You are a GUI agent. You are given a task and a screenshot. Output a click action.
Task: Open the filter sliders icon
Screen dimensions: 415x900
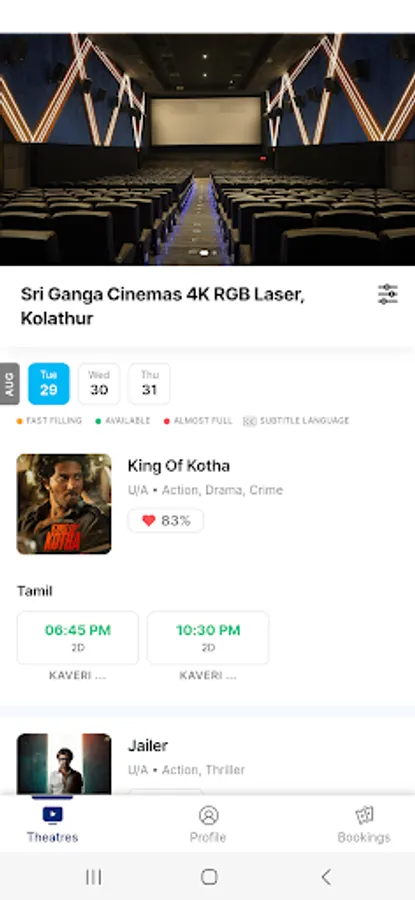click(388, 294)
